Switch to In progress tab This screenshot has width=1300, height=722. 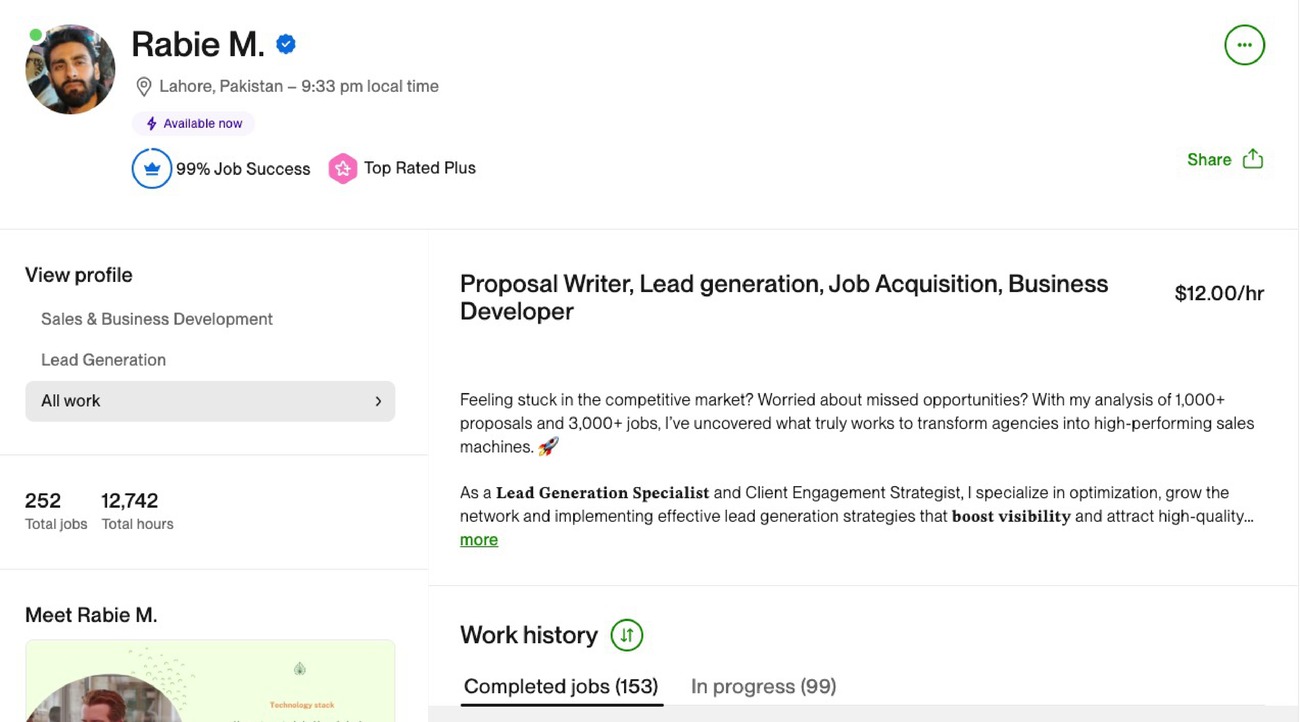[x=763, y=687]
